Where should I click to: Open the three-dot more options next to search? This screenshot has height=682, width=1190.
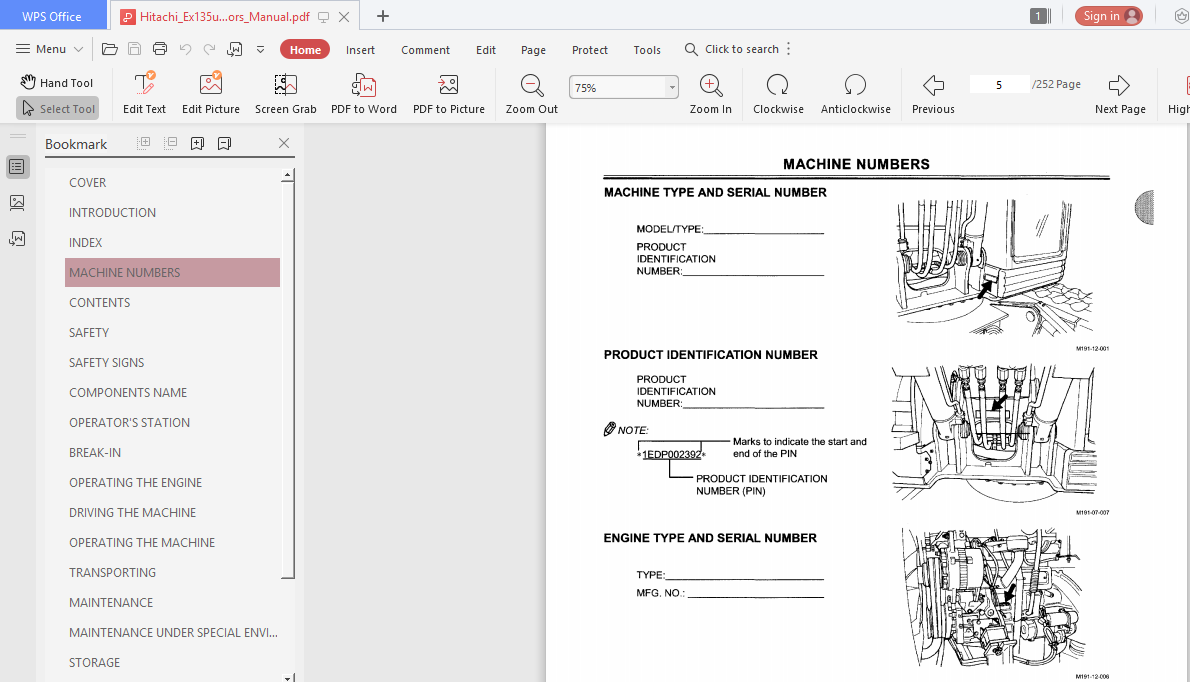point(789,49)
